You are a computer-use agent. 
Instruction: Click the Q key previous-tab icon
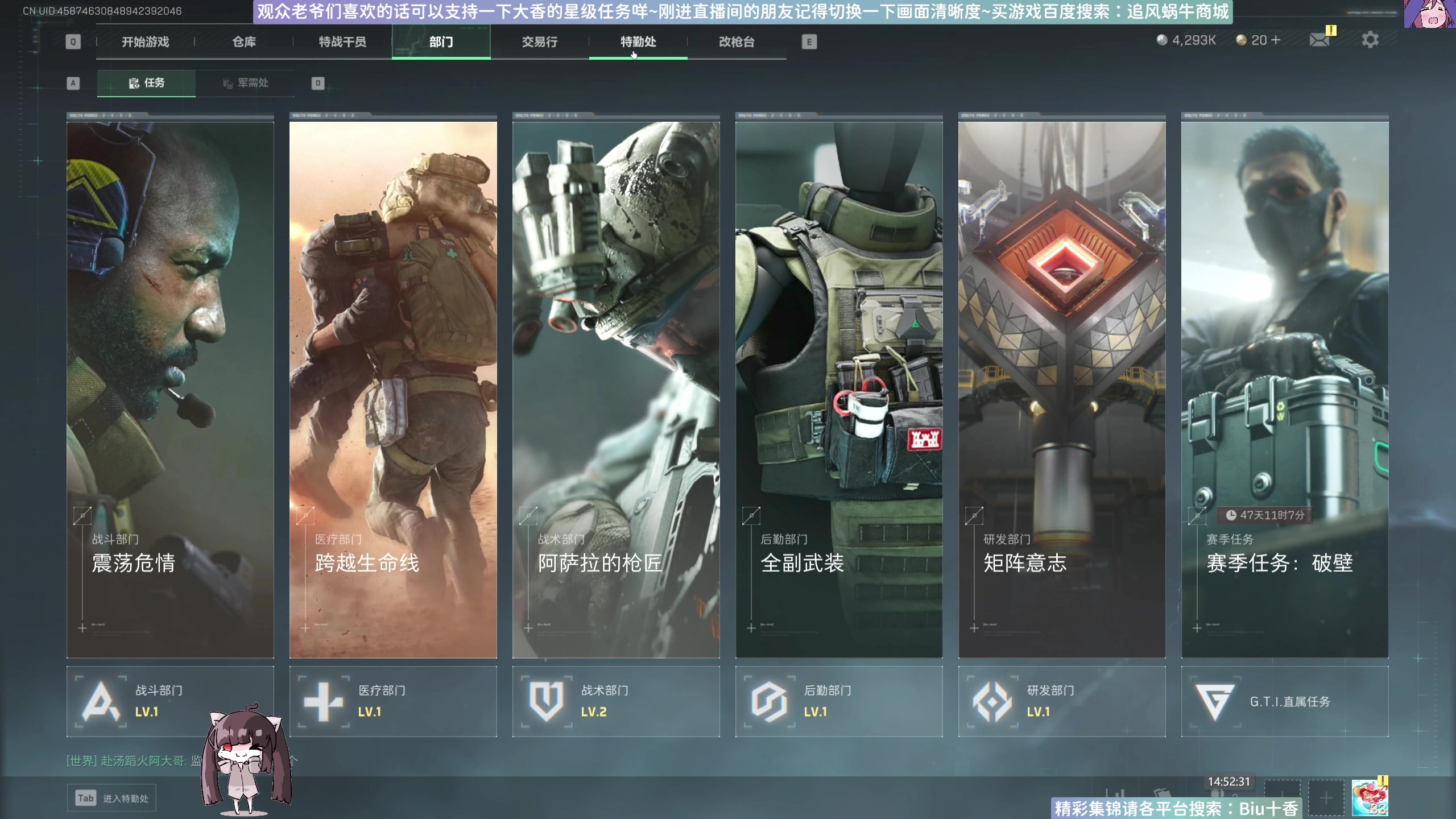click(x=73, y=42)
